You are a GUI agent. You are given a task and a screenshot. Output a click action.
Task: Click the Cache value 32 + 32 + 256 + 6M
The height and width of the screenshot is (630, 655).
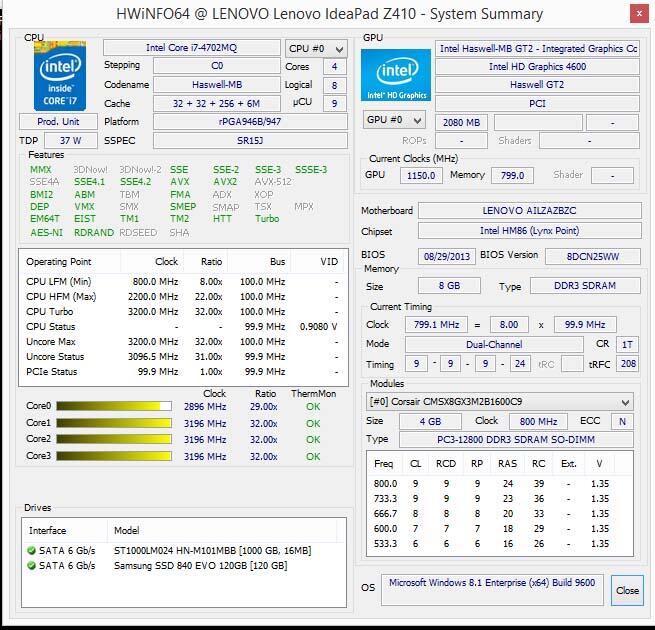point(217,104)
